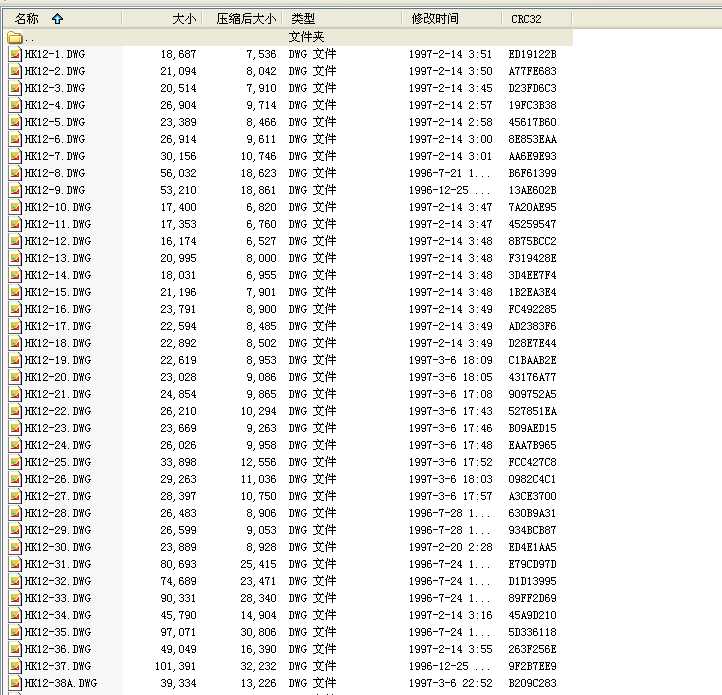Click CRC32 value FCC427C8

[532, 462]
